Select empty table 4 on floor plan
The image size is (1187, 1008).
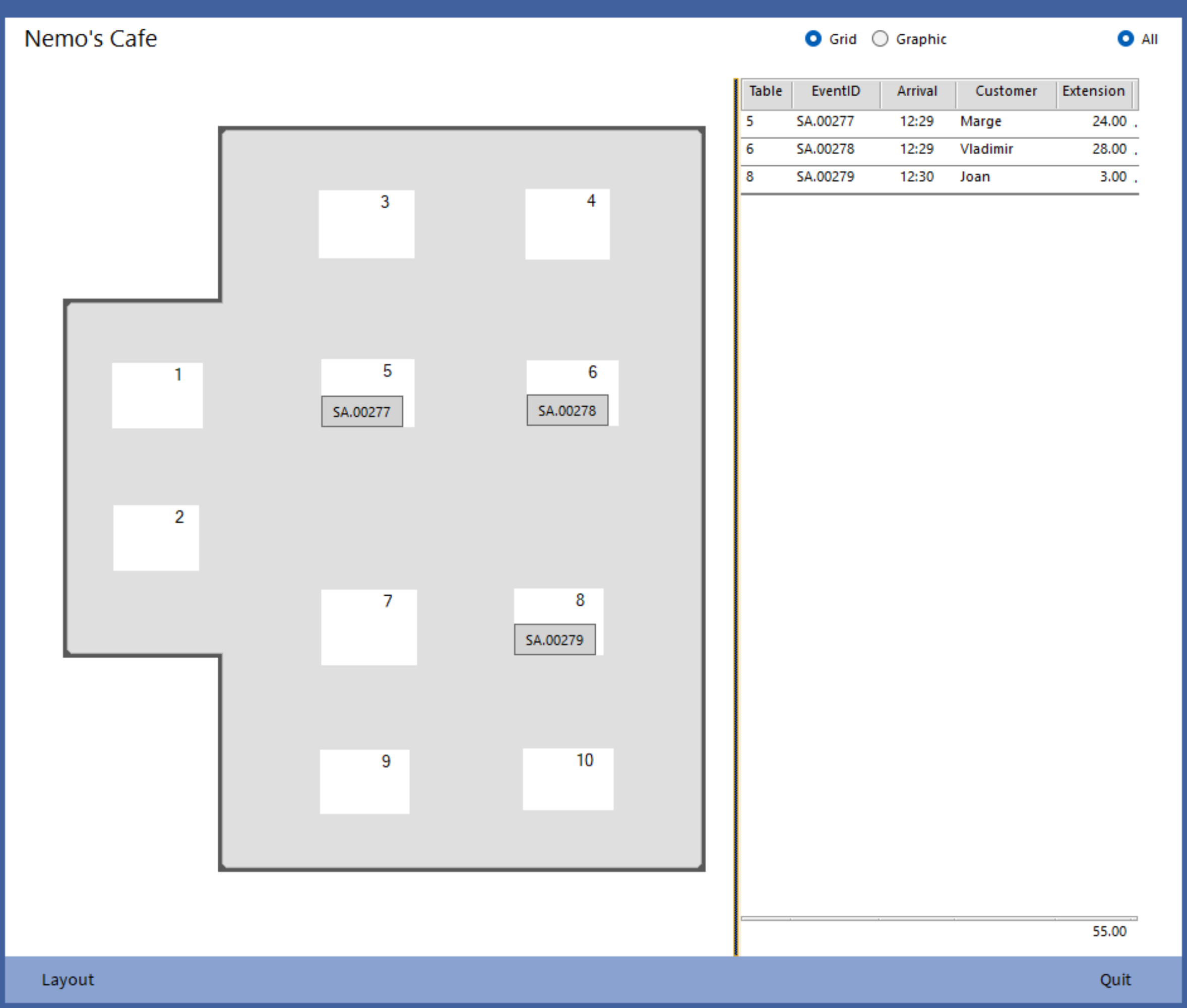(568, 224)
